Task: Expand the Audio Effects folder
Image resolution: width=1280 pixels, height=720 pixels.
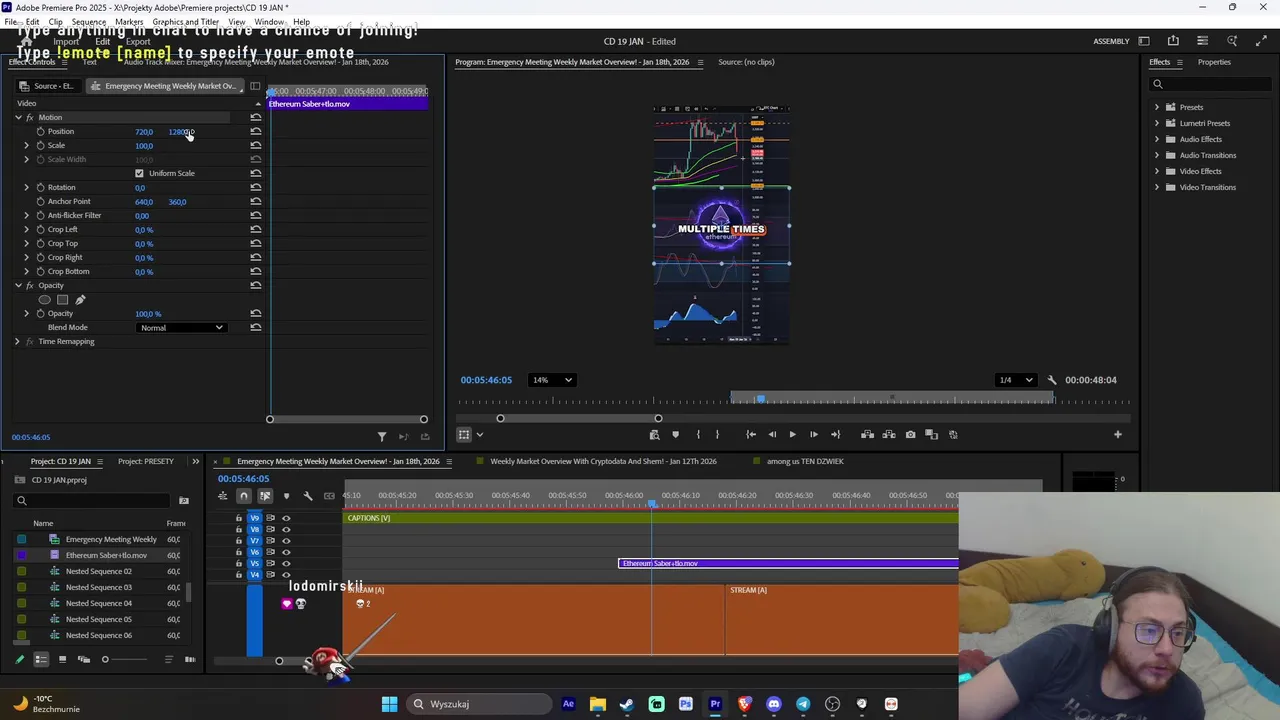Action: pos(1158,140)
